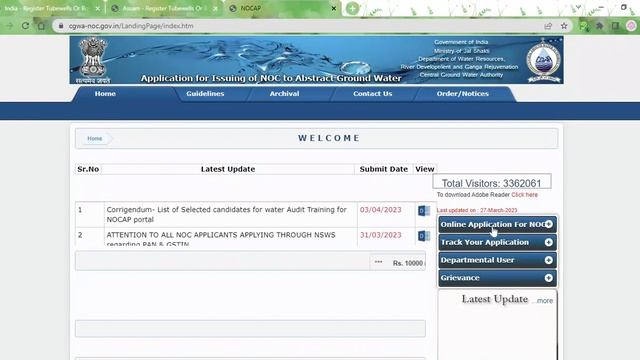
Task: Open the browser profile avatar
Action: coord(631,26)
